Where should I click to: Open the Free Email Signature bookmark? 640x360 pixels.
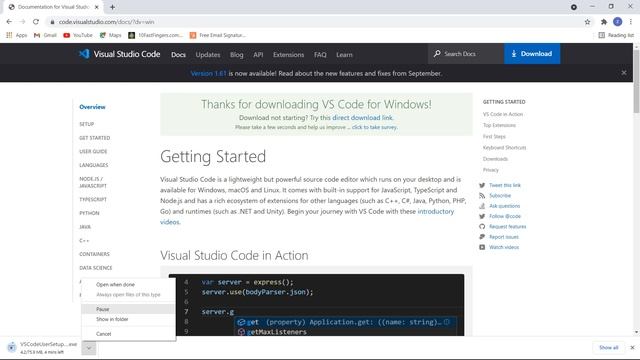[x=218, y=36]
